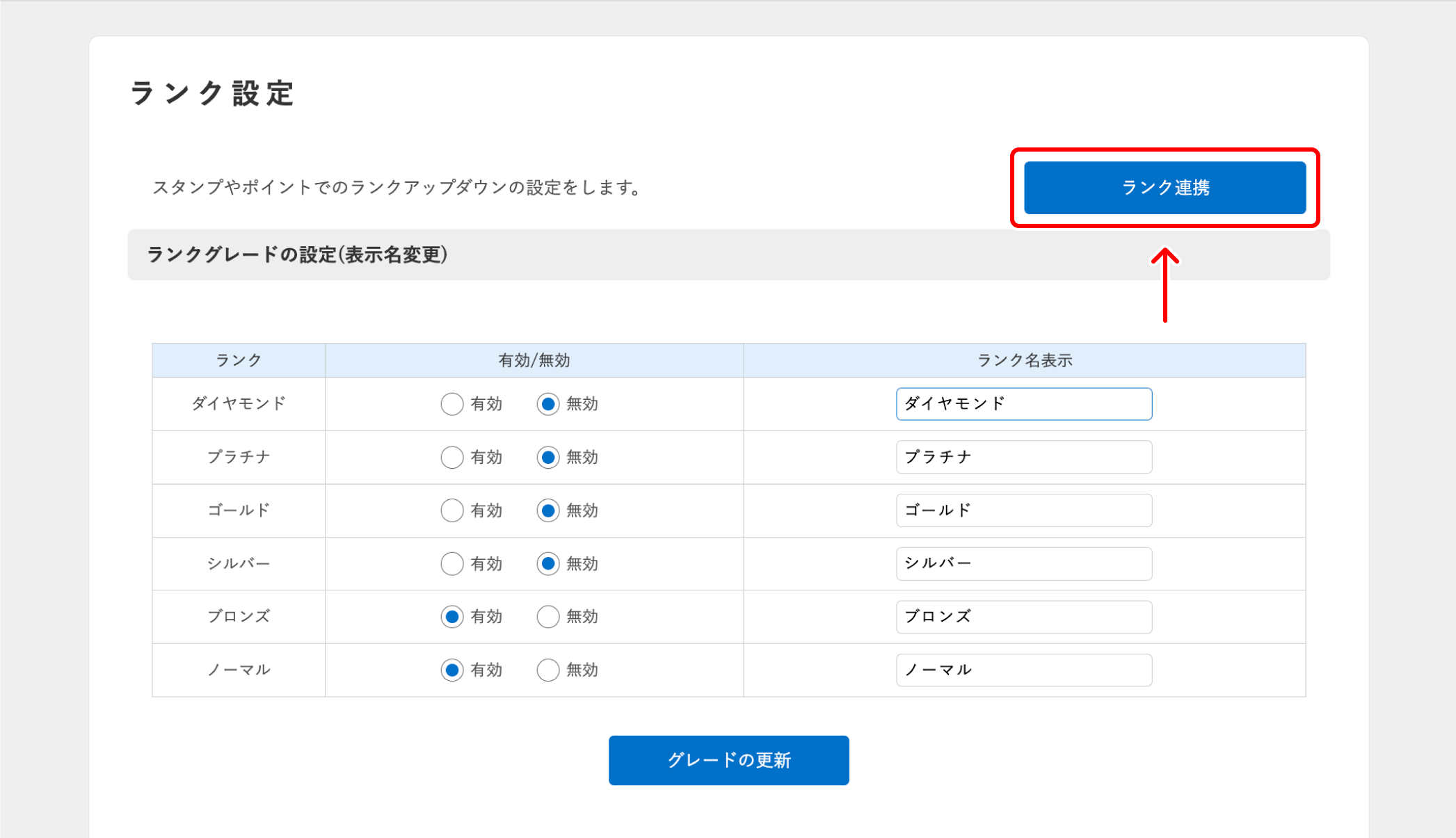Select 無効 for the ゴールド rank
Viewport: 1456px width, 838px height.
pos(548,510)
